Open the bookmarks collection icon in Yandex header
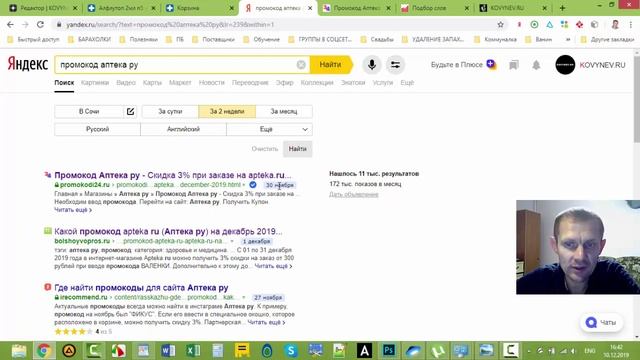 [513, 65]
